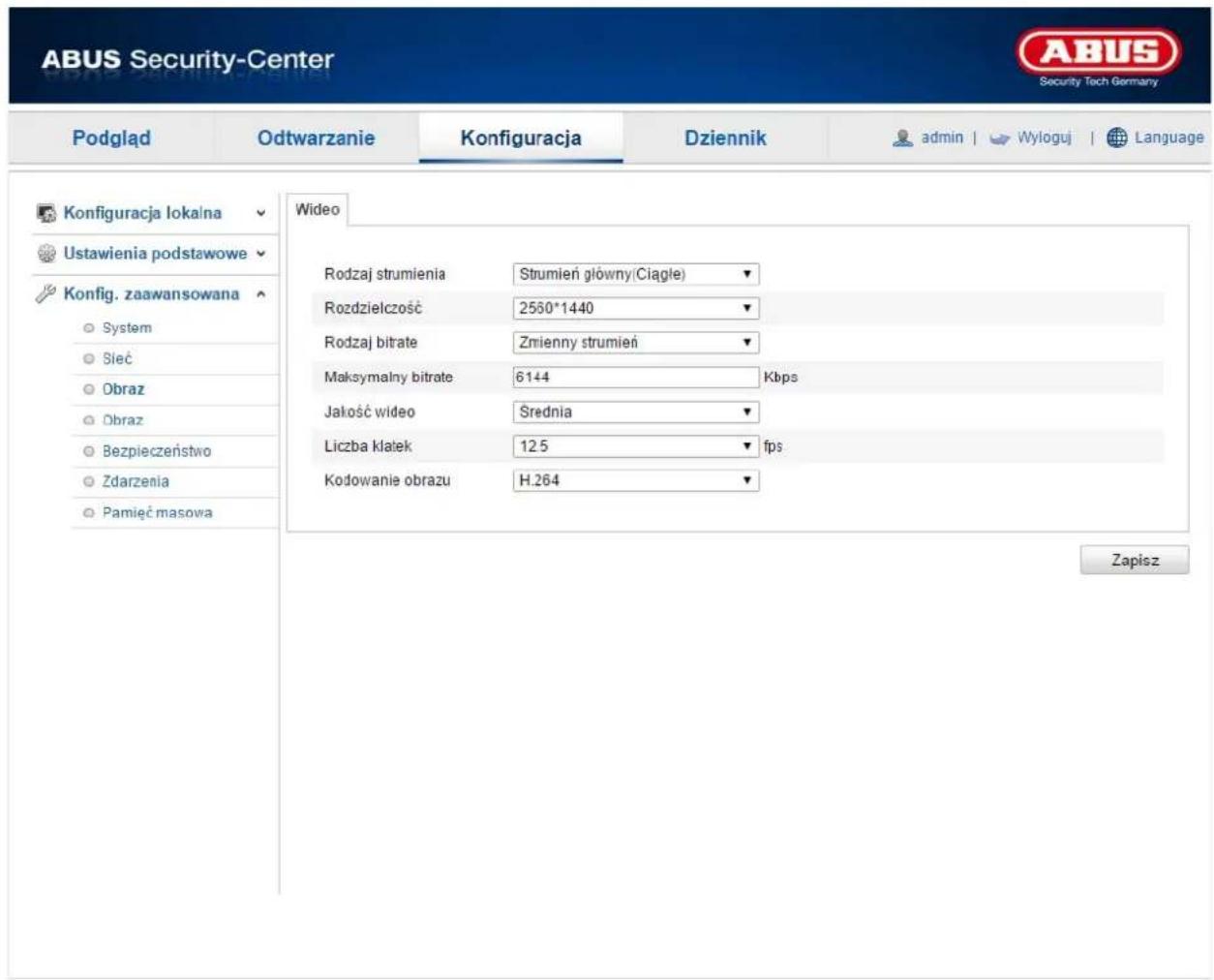Image resolution: width=1214 pixels, height=980 pixels.
Task: Click the bullet icon beside Zdarzenia
Action: (89, 482)
